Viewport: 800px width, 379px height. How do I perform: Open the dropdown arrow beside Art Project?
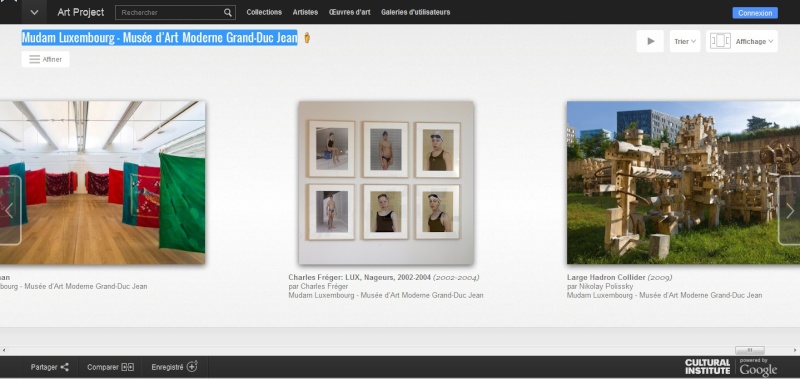(34, 12)
